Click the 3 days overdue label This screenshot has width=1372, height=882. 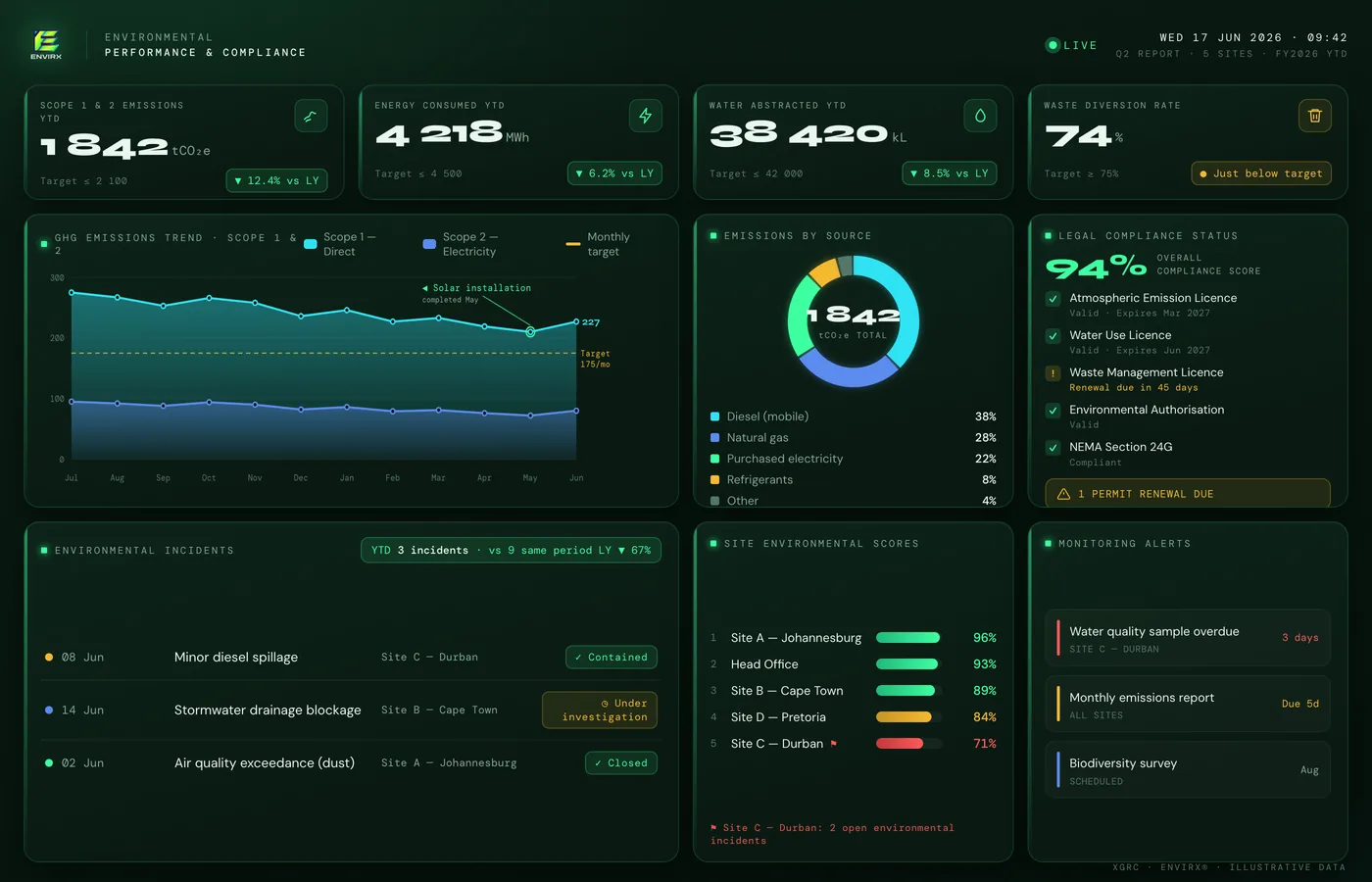point(1300,638)
